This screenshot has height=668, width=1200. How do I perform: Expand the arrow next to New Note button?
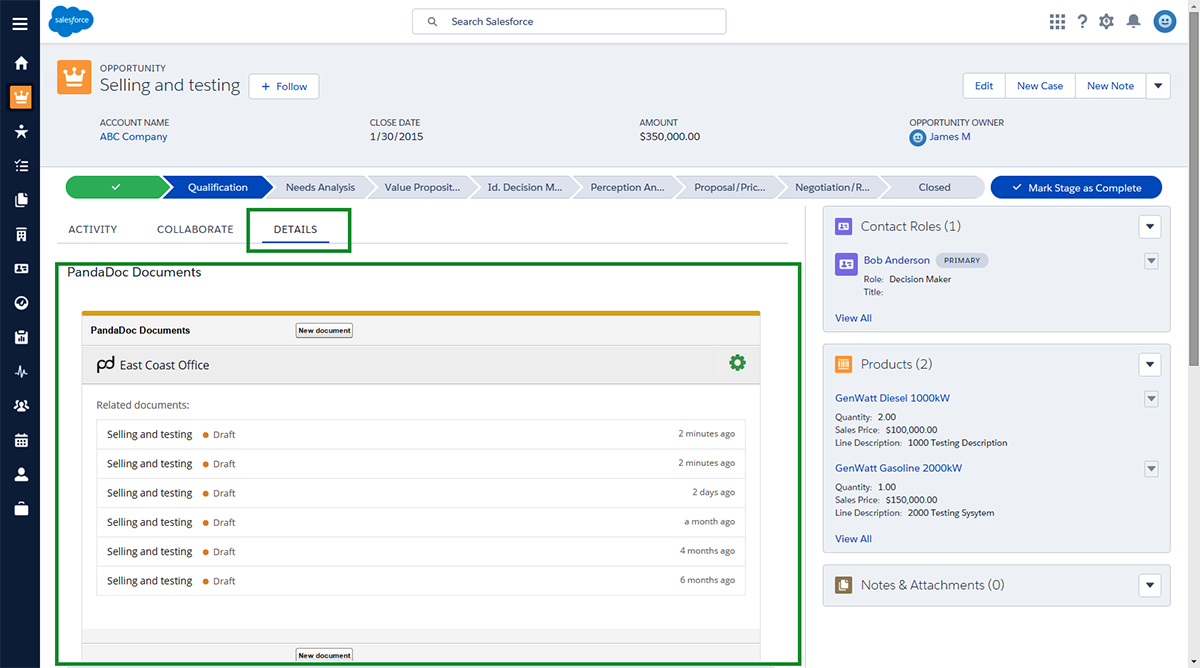coord(1157,86)
